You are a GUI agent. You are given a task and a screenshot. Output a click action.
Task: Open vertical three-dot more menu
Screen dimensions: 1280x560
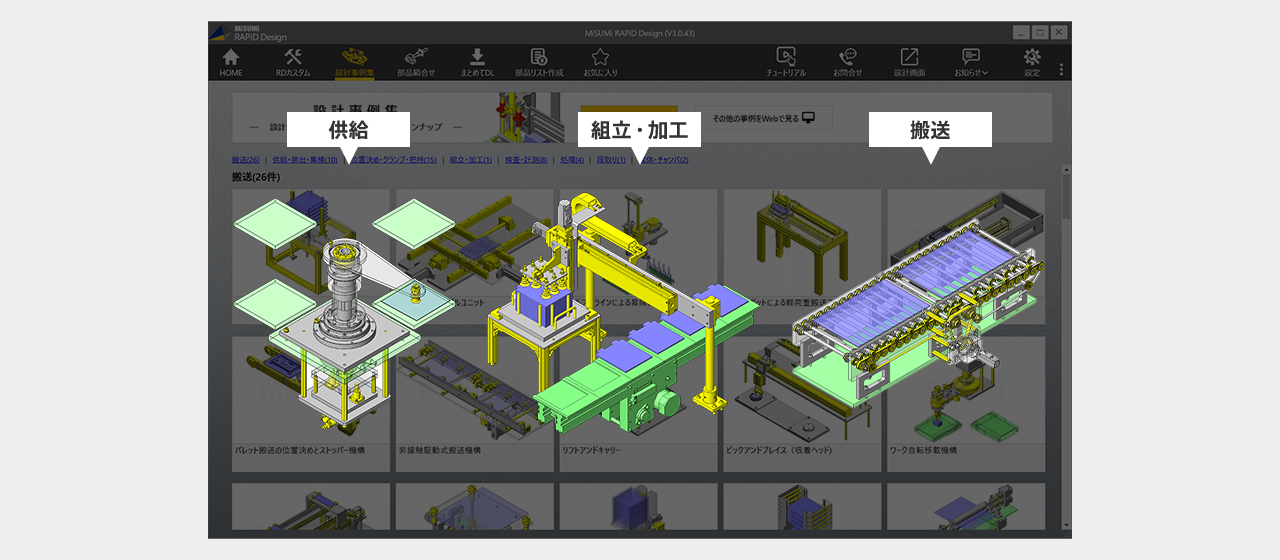click(x=1061, y=70)
